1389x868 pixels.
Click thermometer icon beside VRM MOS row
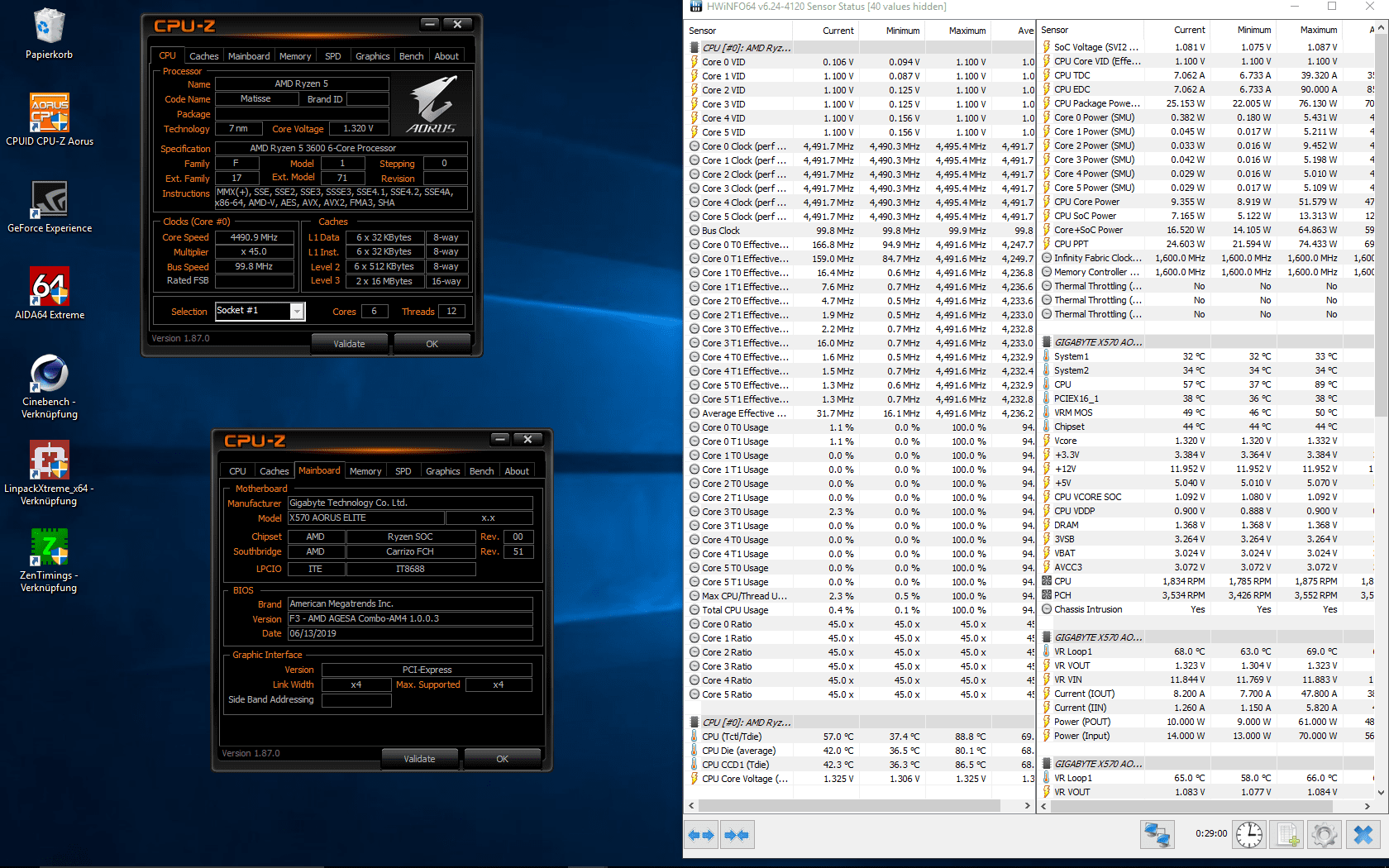(x=1047, y=413)
